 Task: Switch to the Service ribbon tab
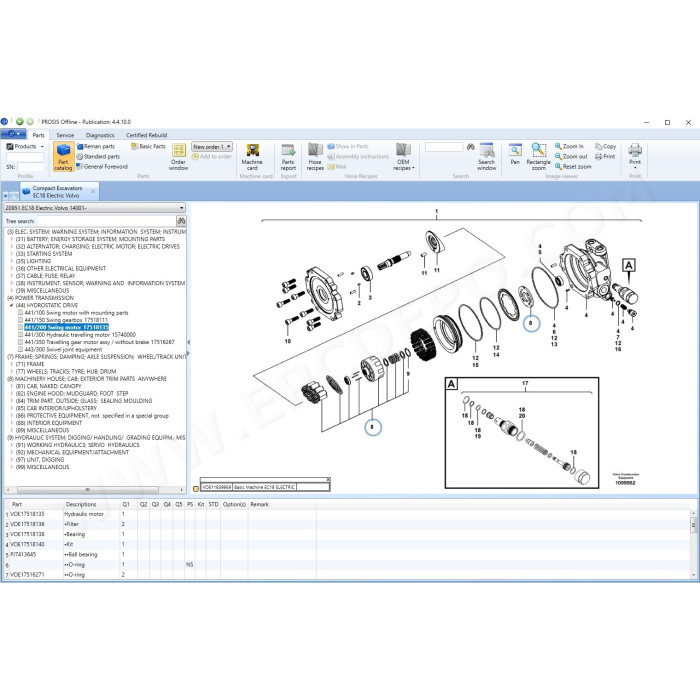65,135
